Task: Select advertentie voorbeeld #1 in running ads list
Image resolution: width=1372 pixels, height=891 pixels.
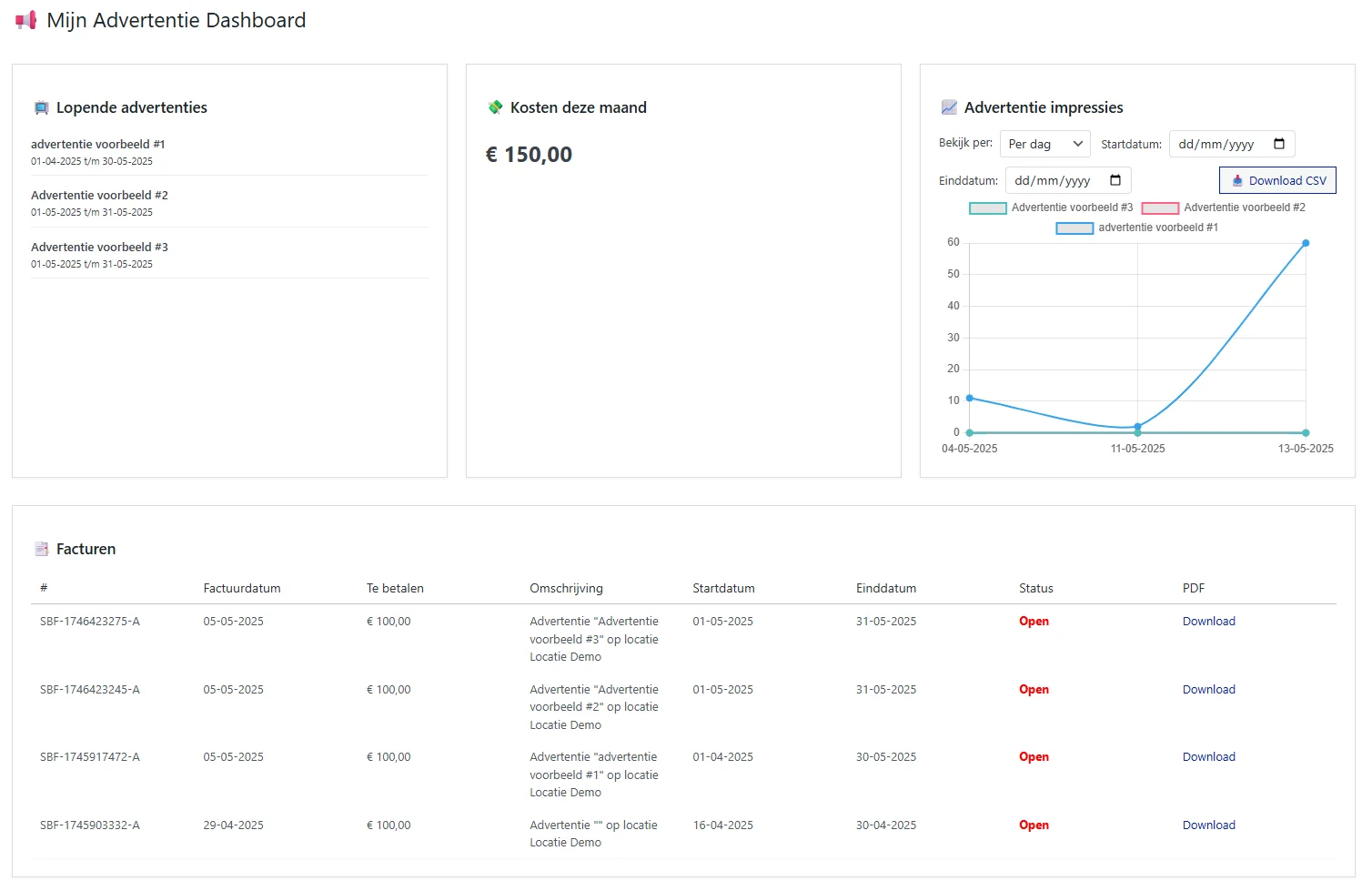Action: pos(97,145)
